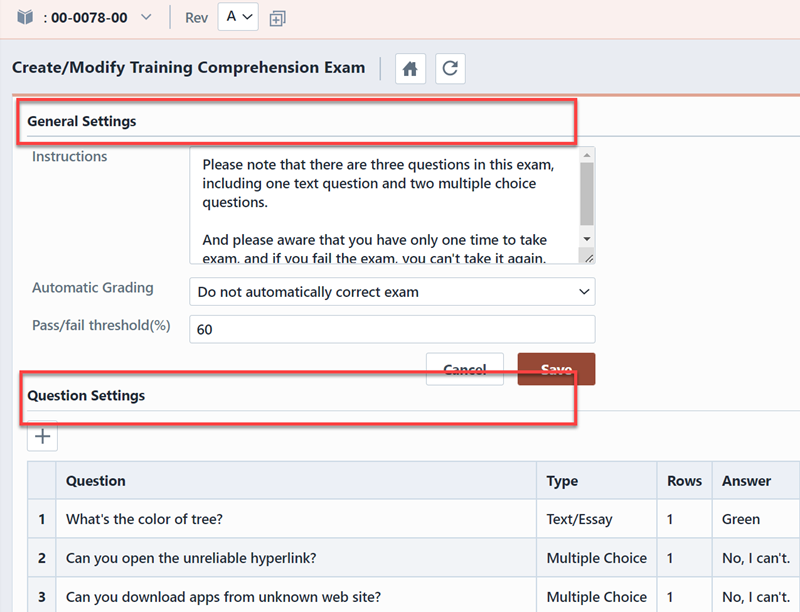The height and width of the screenshot is (612, 800).
Task: Click the Question Settings heading
Action: click(x=86, y=396)
